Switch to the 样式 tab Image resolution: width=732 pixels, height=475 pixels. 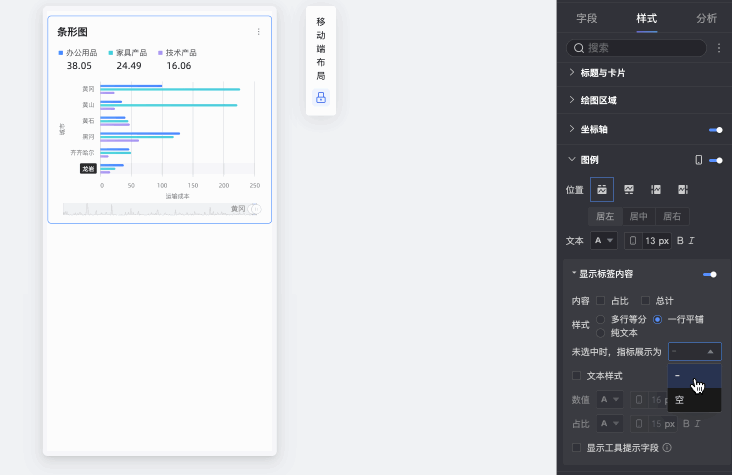[x=647, y=18]
